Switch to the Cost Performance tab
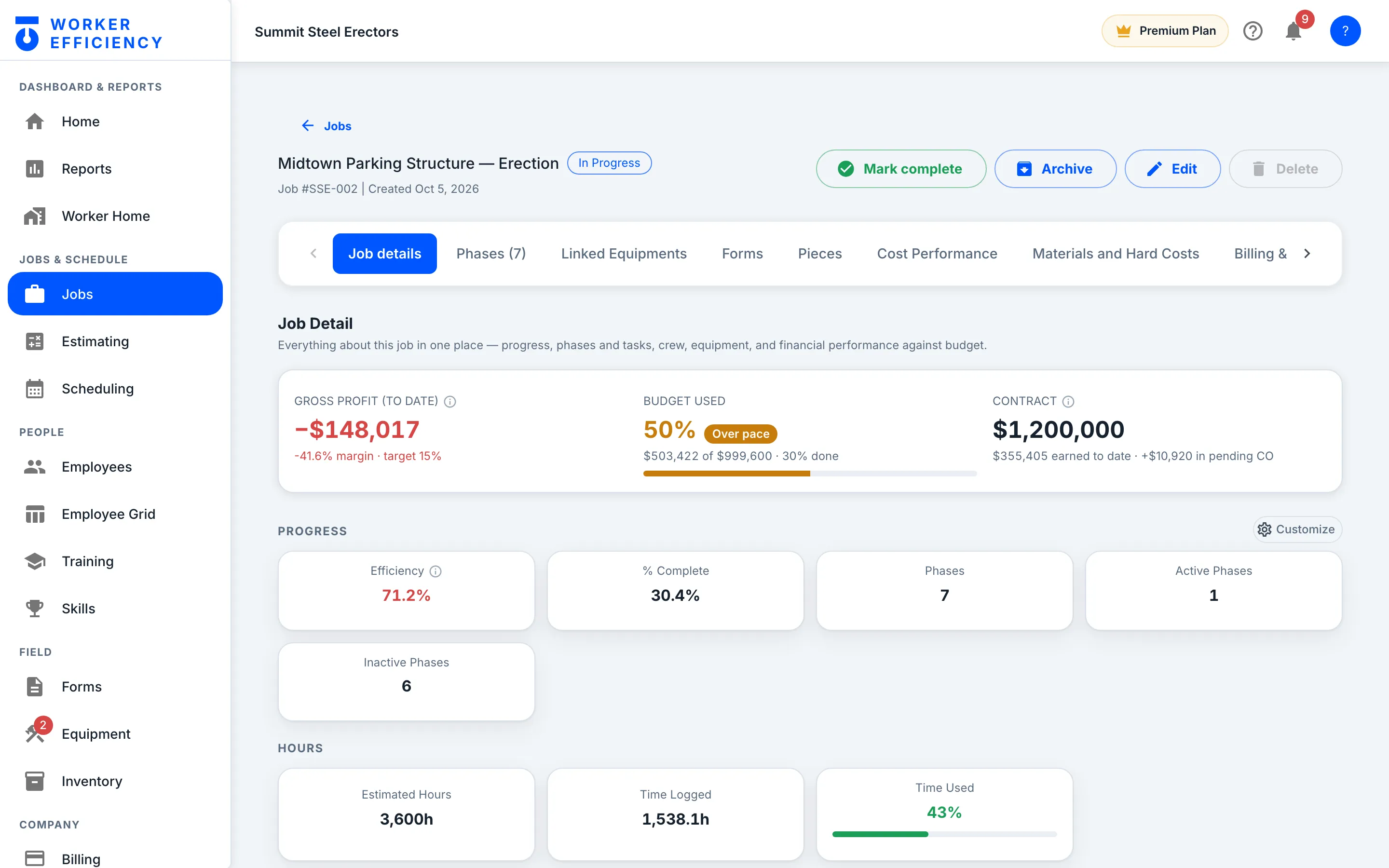Viewport: 1389px width, 868px height. pyautogui.click(x=937, y=254)
